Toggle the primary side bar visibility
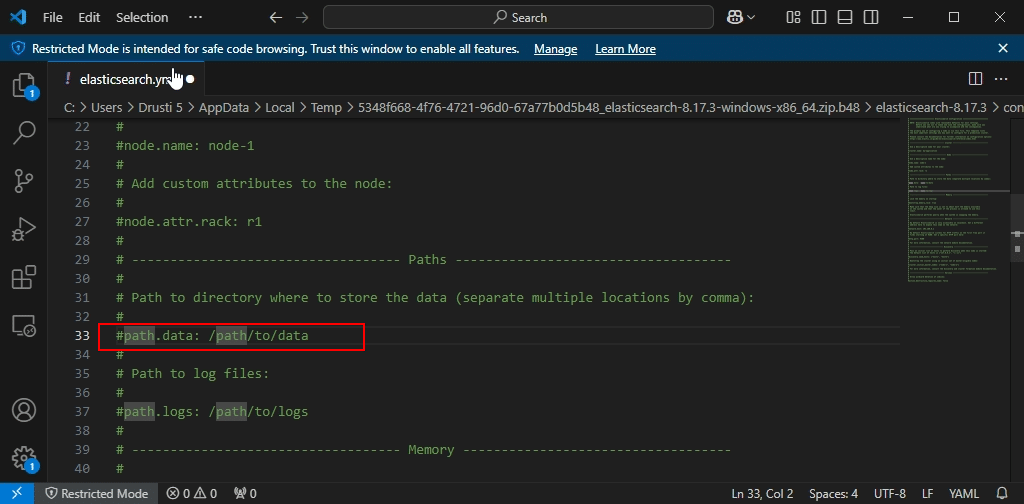The image size is (1024, 504). click(819, 17)
